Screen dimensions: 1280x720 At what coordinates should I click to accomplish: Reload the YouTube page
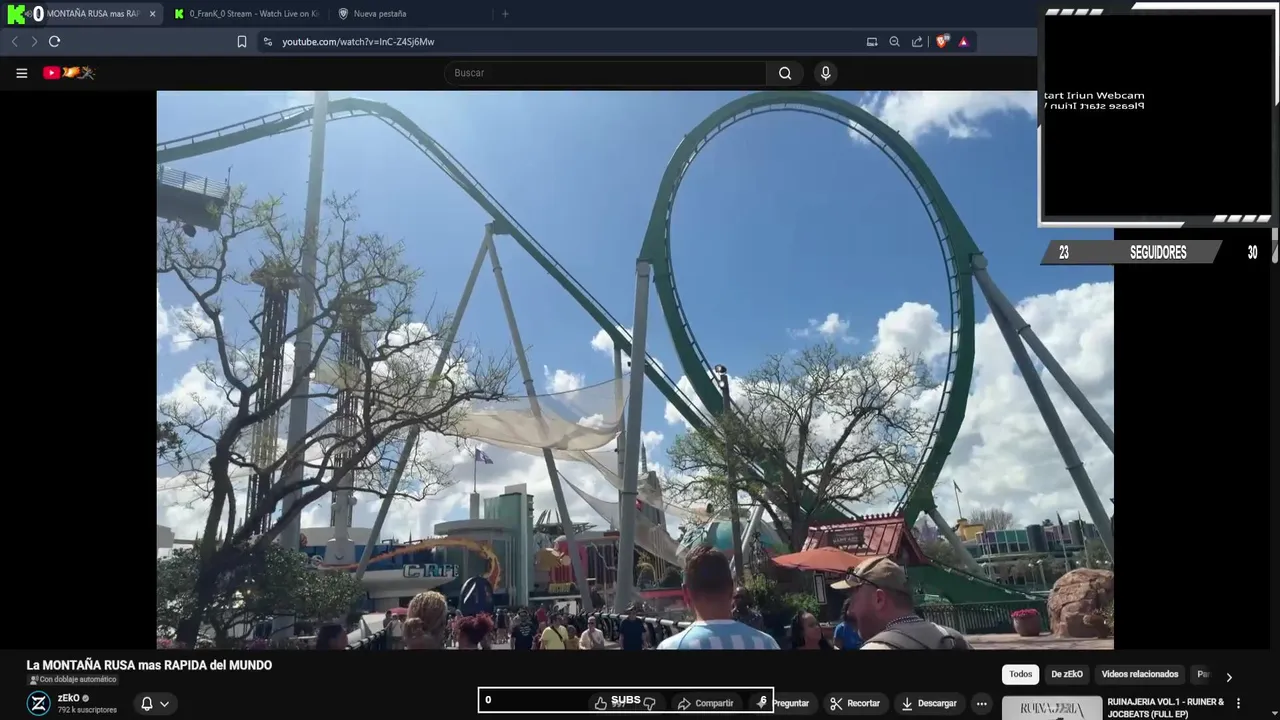(54, 41)
